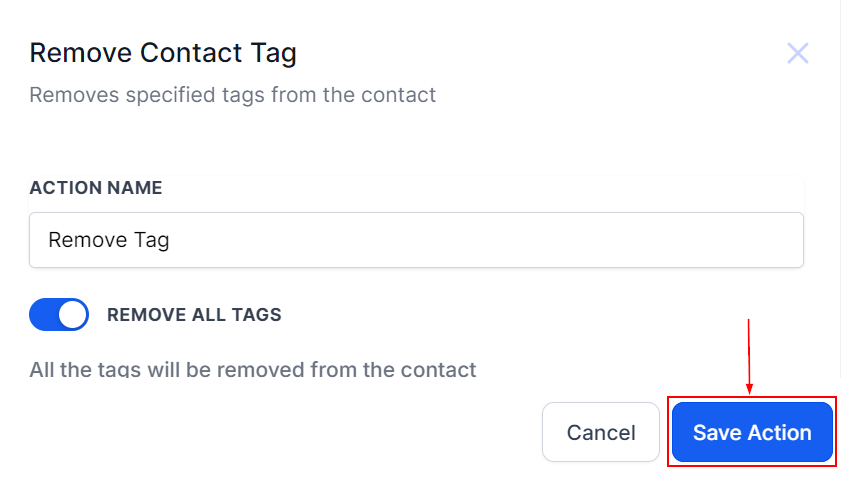Click the "Remove Contact Tag" heading
The image size is (841, 479).
(x=163, y=53)
